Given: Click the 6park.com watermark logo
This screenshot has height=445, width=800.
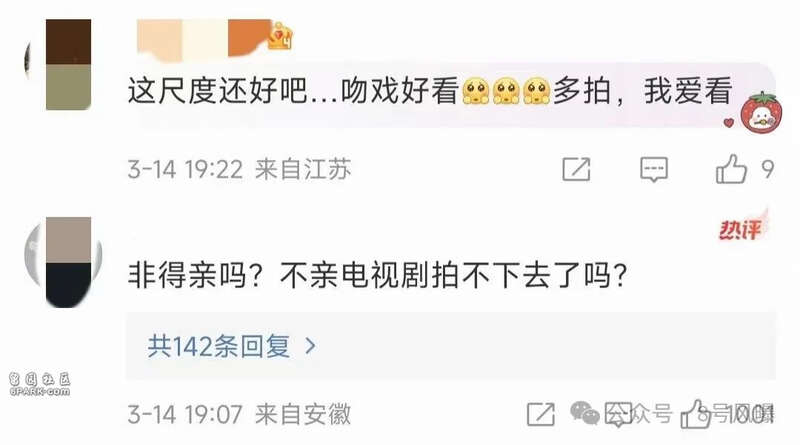Looking at the screenshot, I should [39, 384].
